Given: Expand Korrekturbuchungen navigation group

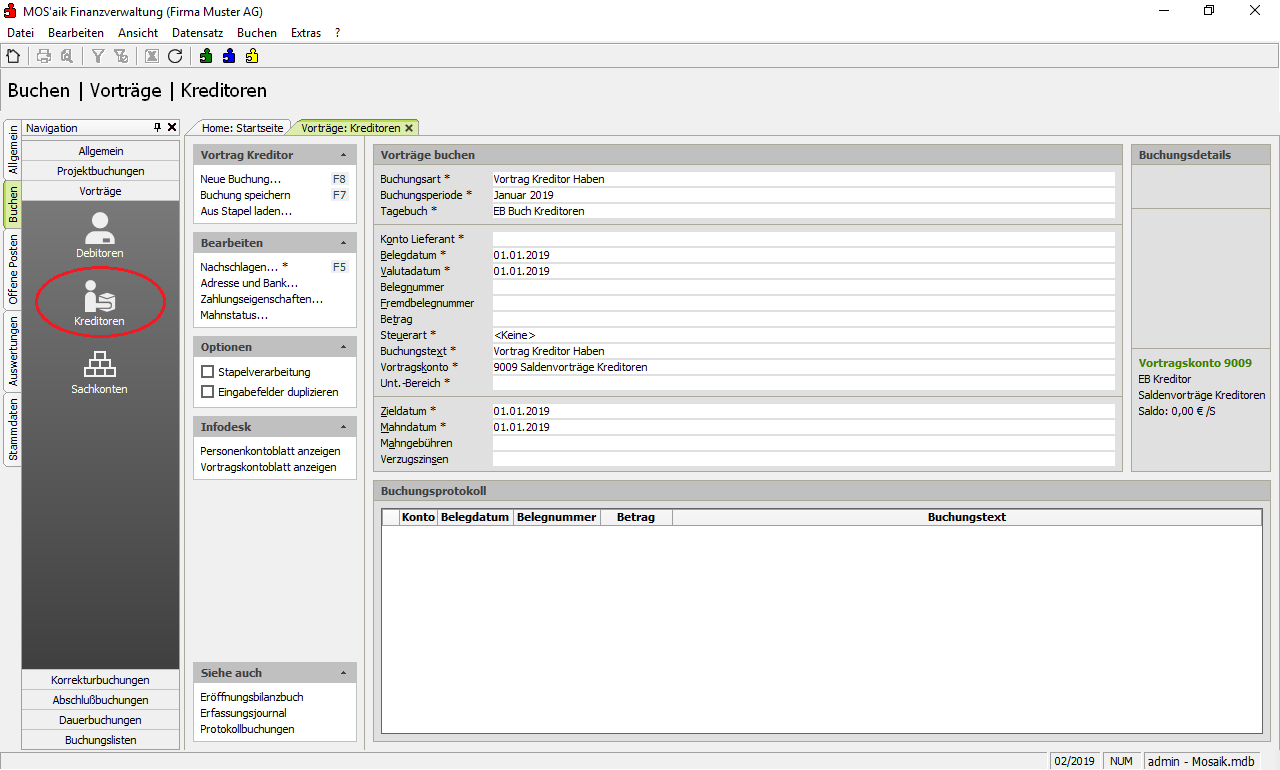Looking at the screenshot, I should pos(100,680).
